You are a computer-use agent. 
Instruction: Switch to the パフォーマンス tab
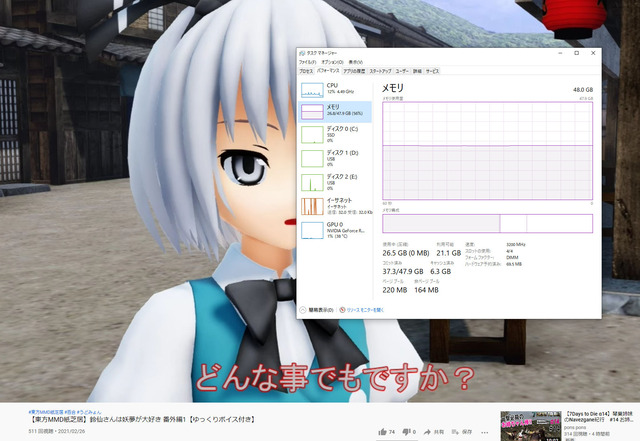[x=328, y=71]
